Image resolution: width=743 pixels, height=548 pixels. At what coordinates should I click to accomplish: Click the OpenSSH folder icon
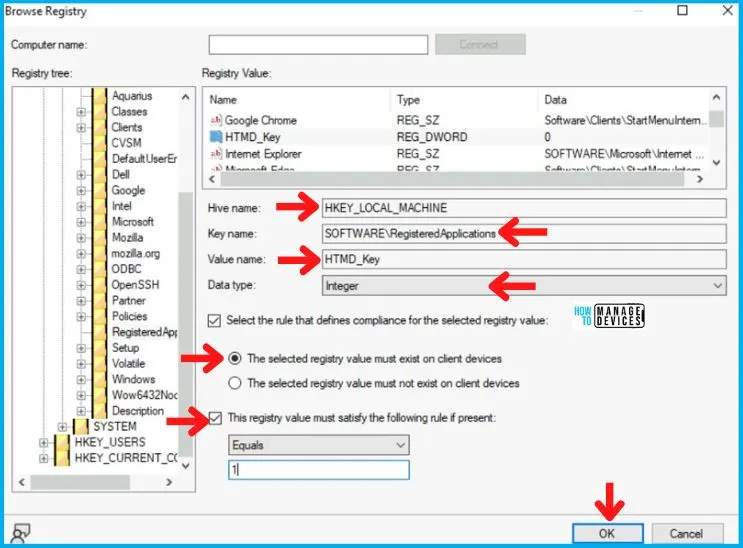coord(99,285)
